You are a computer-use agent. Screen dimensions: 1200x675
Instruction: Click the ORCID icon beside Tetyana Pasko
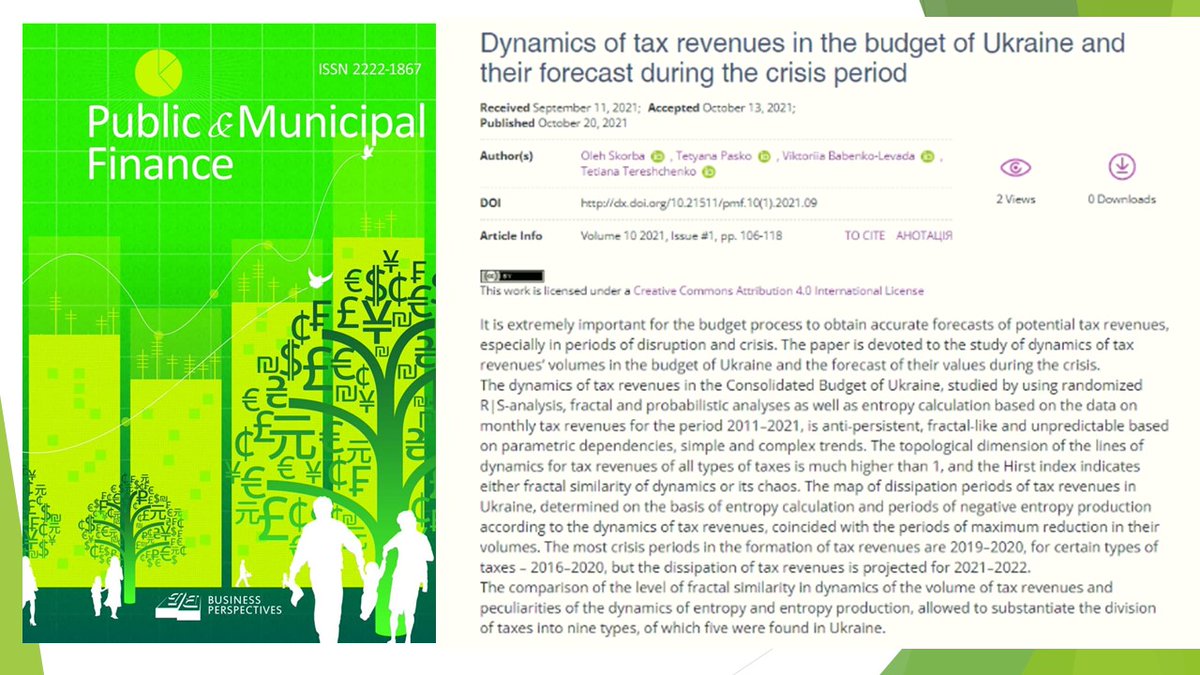[x=765, y=156]
